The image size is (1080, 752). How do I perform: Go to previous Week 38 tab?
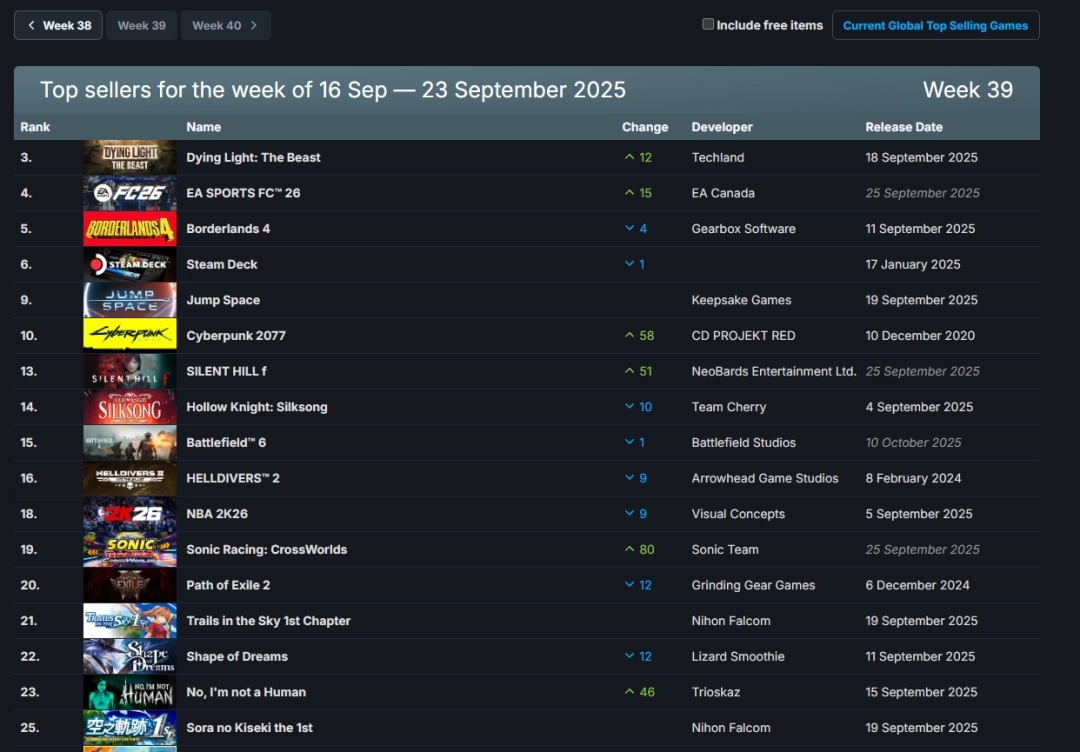click(58, 25)
